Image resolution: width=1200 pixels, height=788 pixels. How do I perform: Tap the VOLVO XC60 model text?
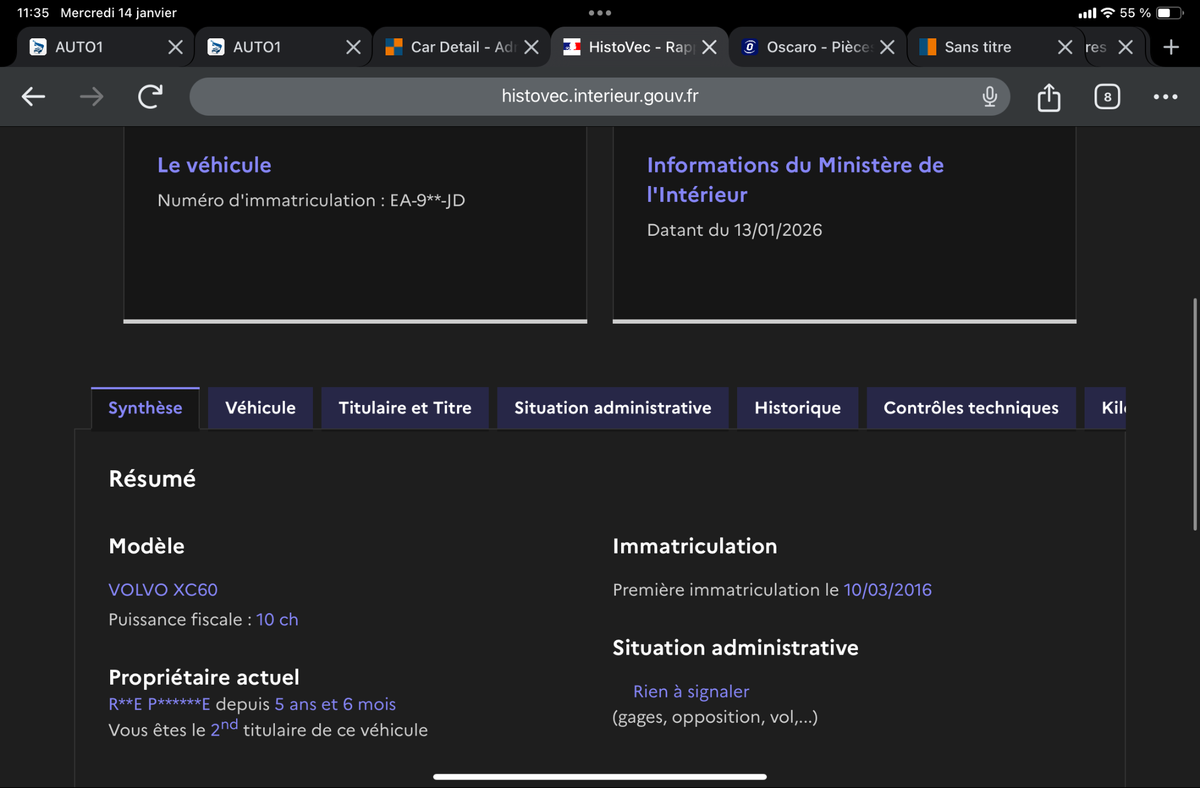point(163,590)
